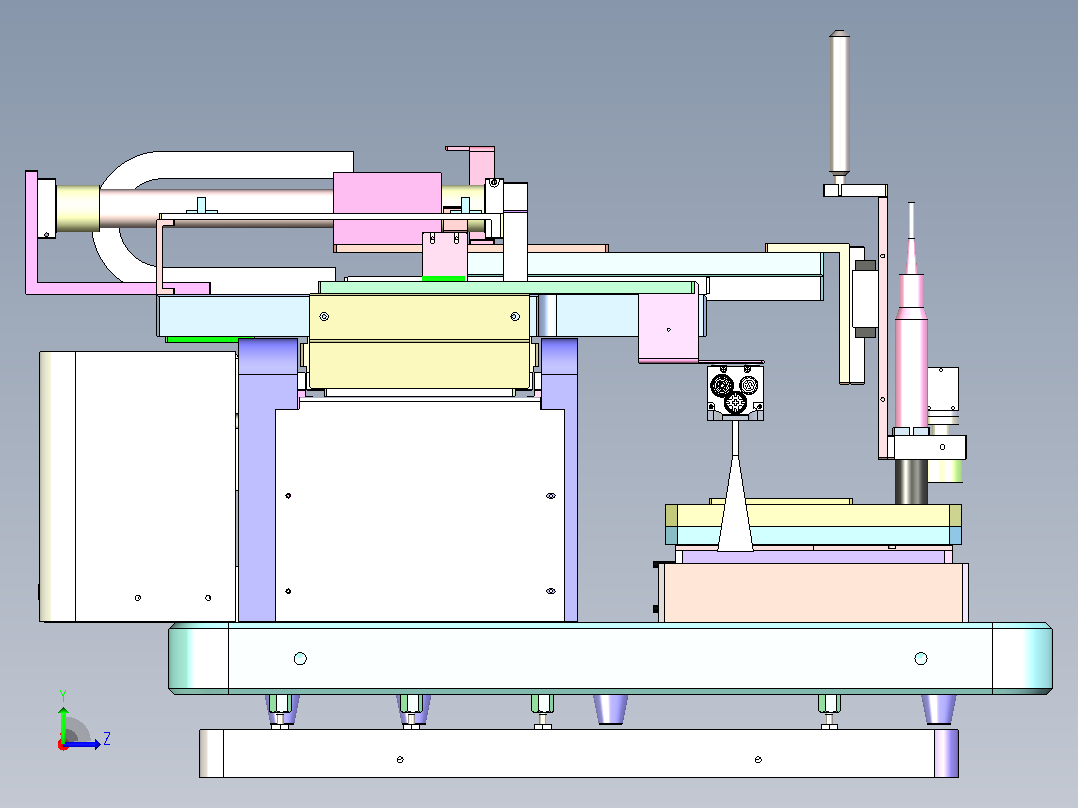Click the right circular hole on the base plate
This screenshot has height=808, width=1078.
[921, 659]
